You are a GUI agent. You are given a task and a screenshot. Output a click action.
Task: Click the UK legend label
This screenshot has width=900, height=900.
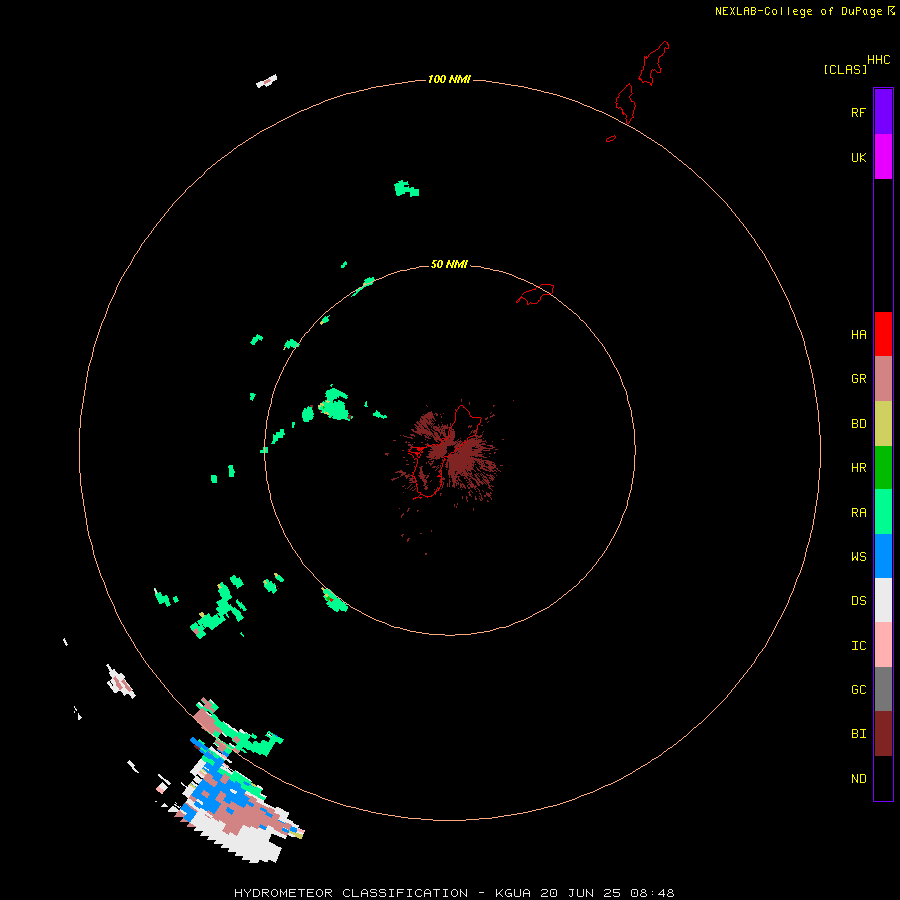coord(858,158)
